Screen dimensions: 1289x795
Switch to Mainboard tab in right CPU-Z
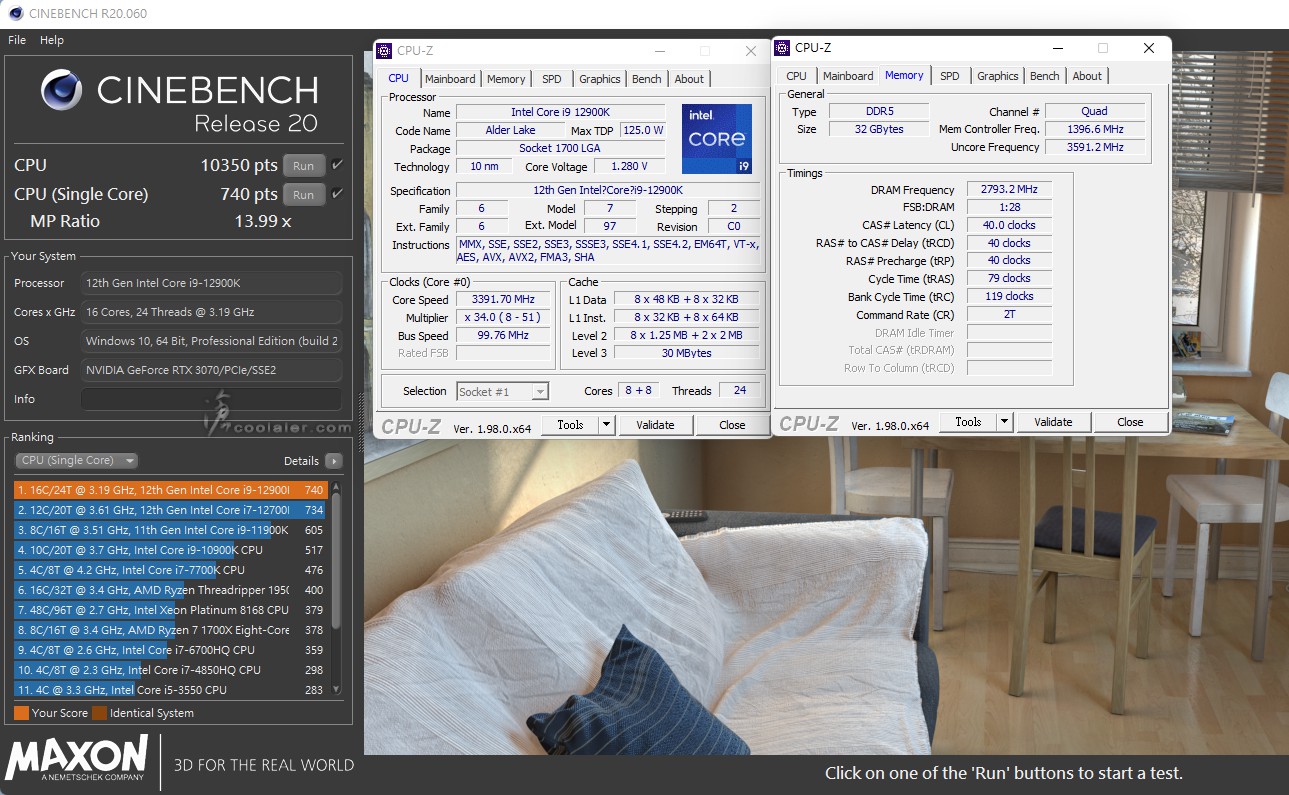848,76
